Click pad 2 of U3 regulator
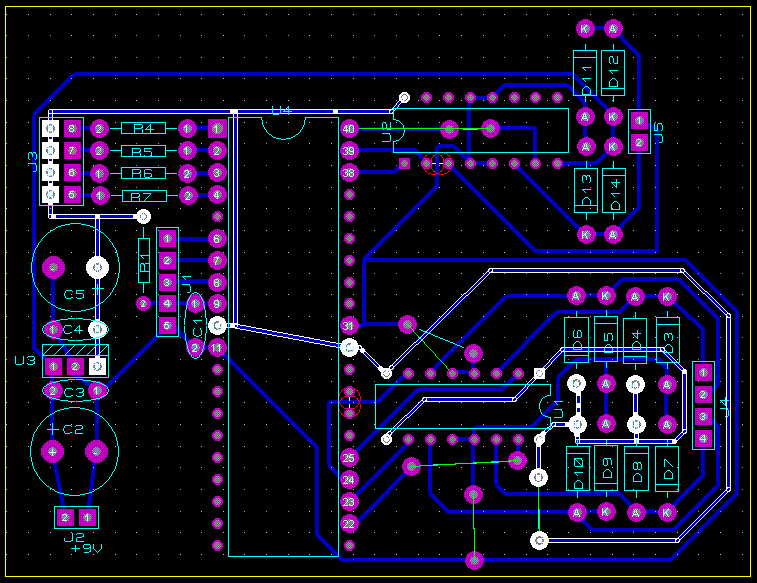Image resolution: width=757 pixels, height=583 pixels. point(75,366)
